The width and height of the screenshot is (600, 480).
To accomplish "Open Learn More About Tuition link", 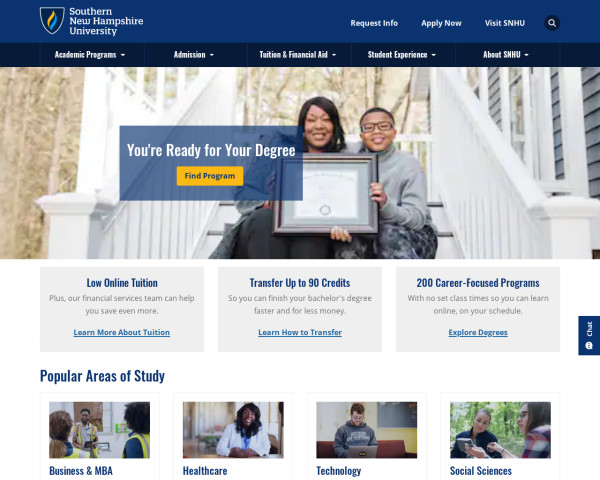I will coord(122,332).
